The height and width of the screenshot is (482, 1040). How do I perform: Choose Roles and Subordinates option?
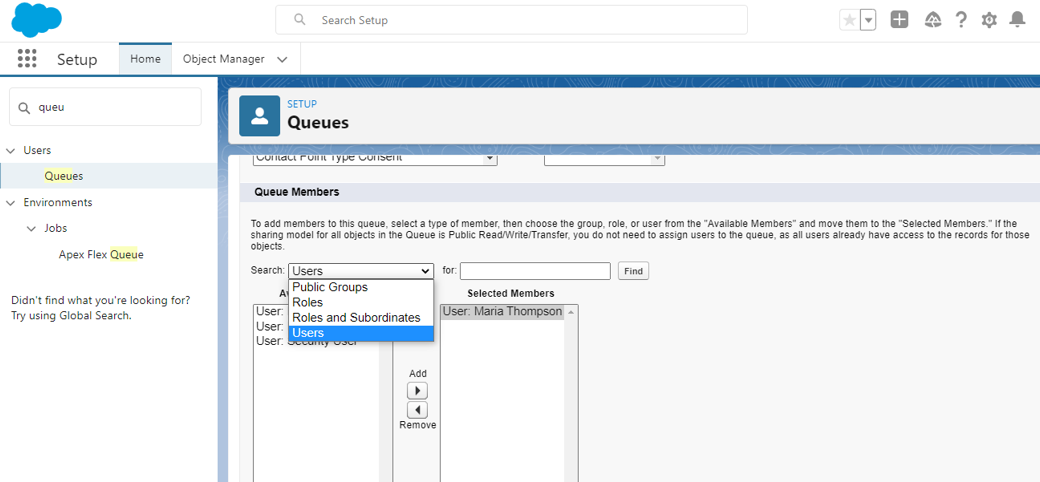point(361,318)
